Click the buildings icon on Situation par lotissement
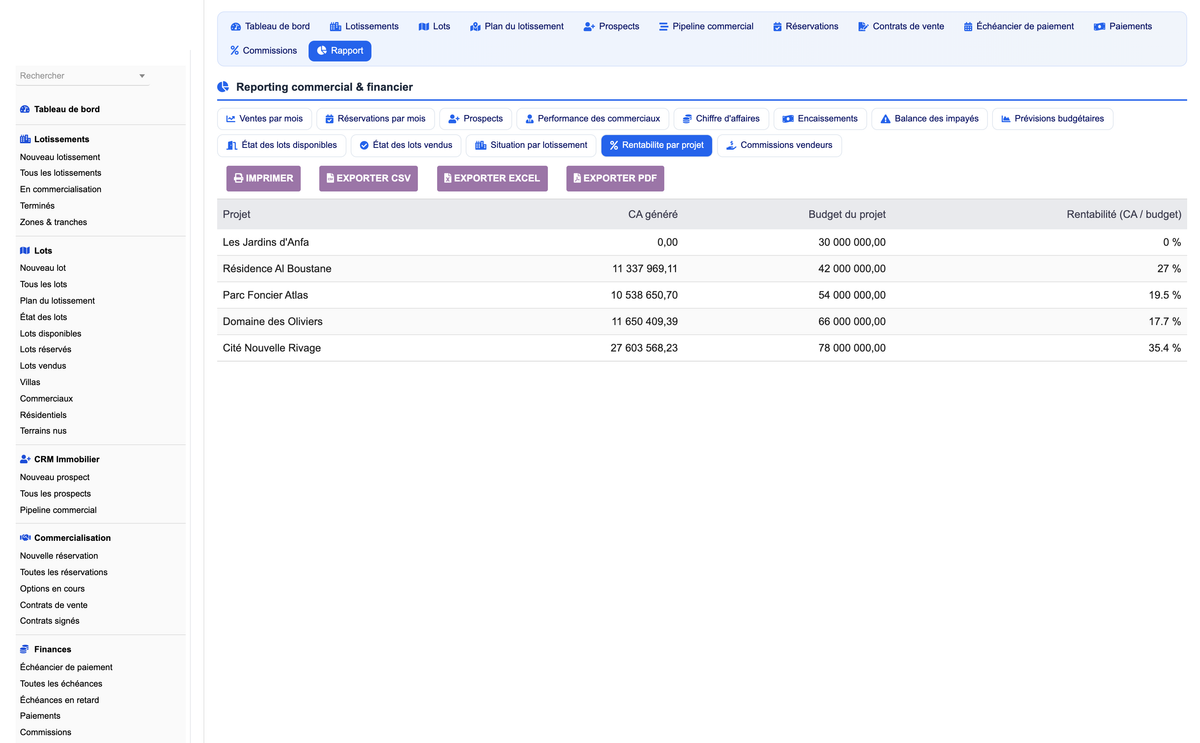Screen dimensions: 1200x743 tap(480, 145)
